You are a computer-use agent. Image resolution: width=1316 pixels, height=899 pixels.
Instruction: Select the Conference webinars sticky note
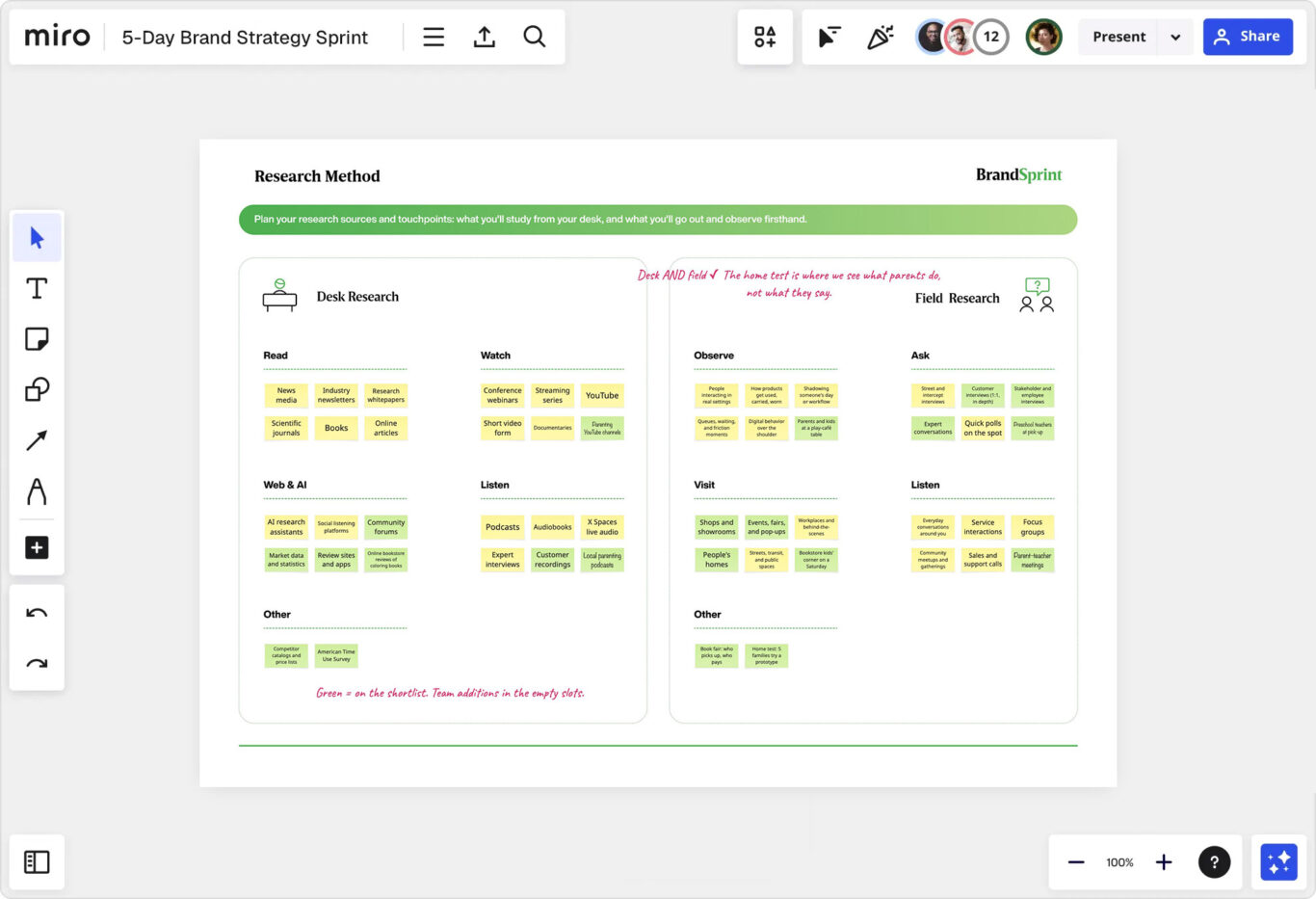coord(503,396)
